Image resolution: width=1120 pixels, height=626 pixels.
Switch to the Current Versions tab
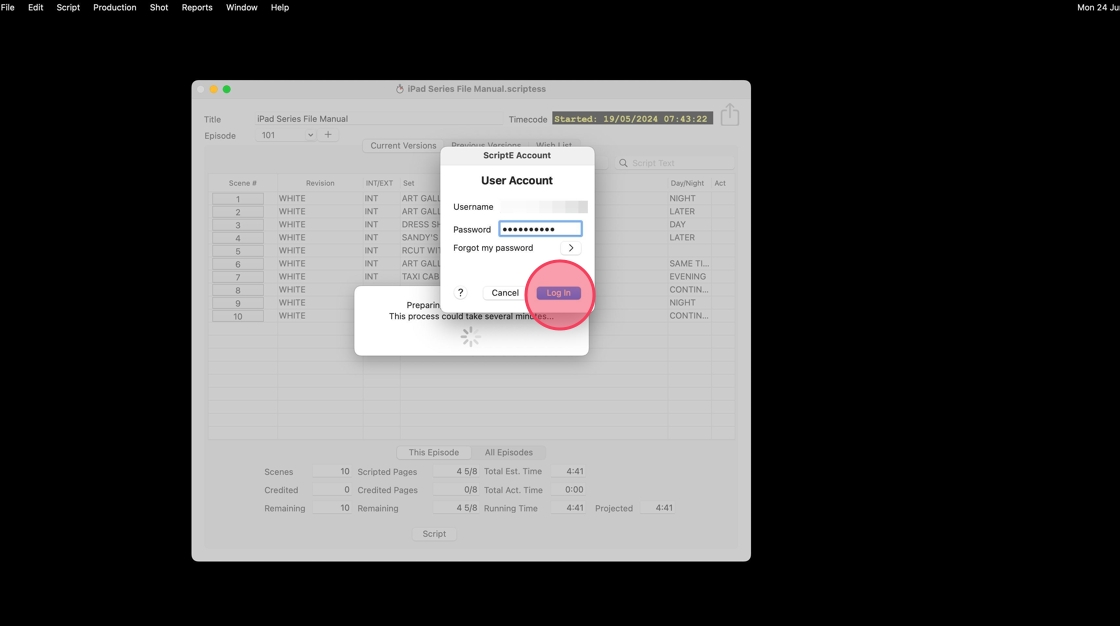coord(403,145)
